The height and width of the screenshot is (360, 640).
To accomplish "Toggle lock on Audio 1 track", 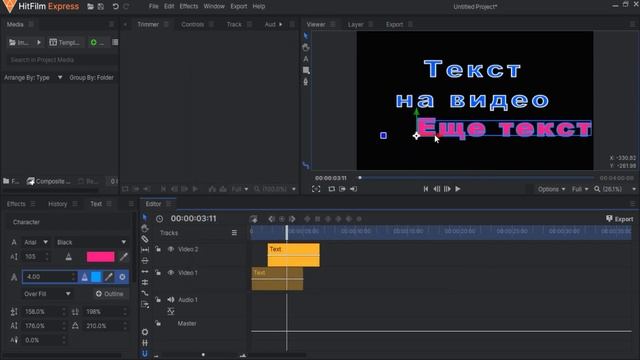I will click(x=158, y=300).
